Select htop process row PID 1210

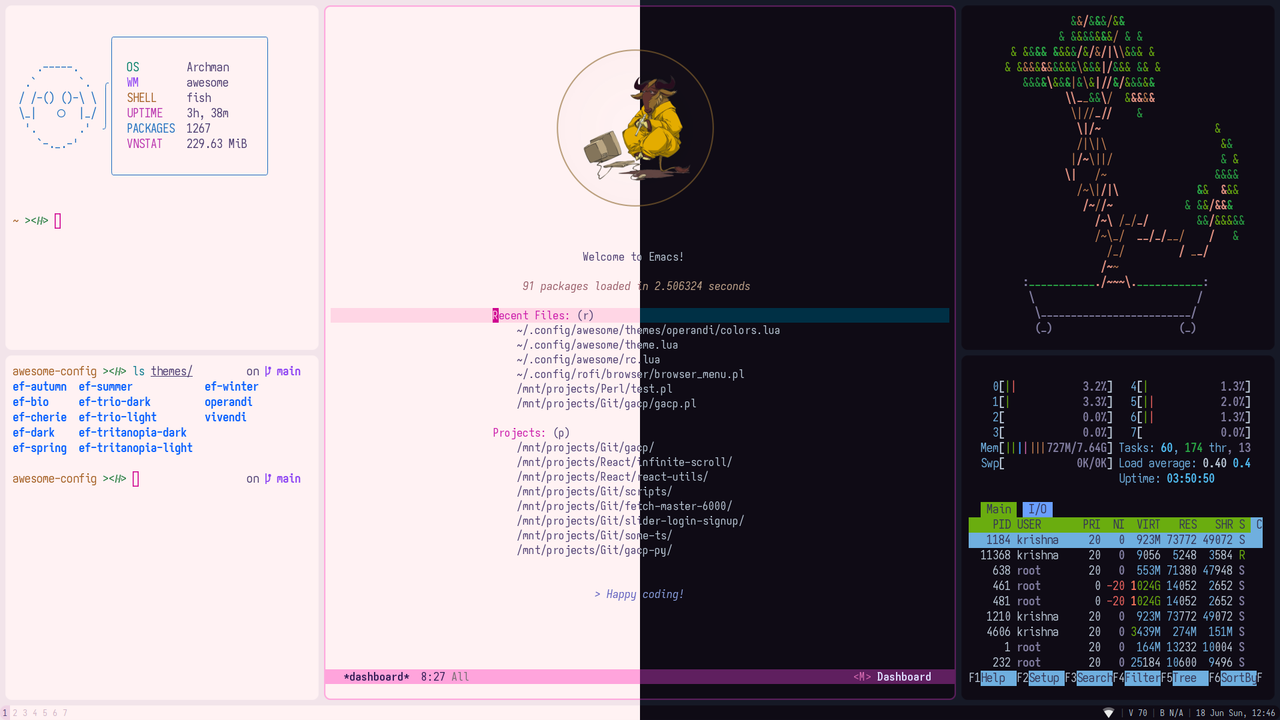click(1115, 616)
